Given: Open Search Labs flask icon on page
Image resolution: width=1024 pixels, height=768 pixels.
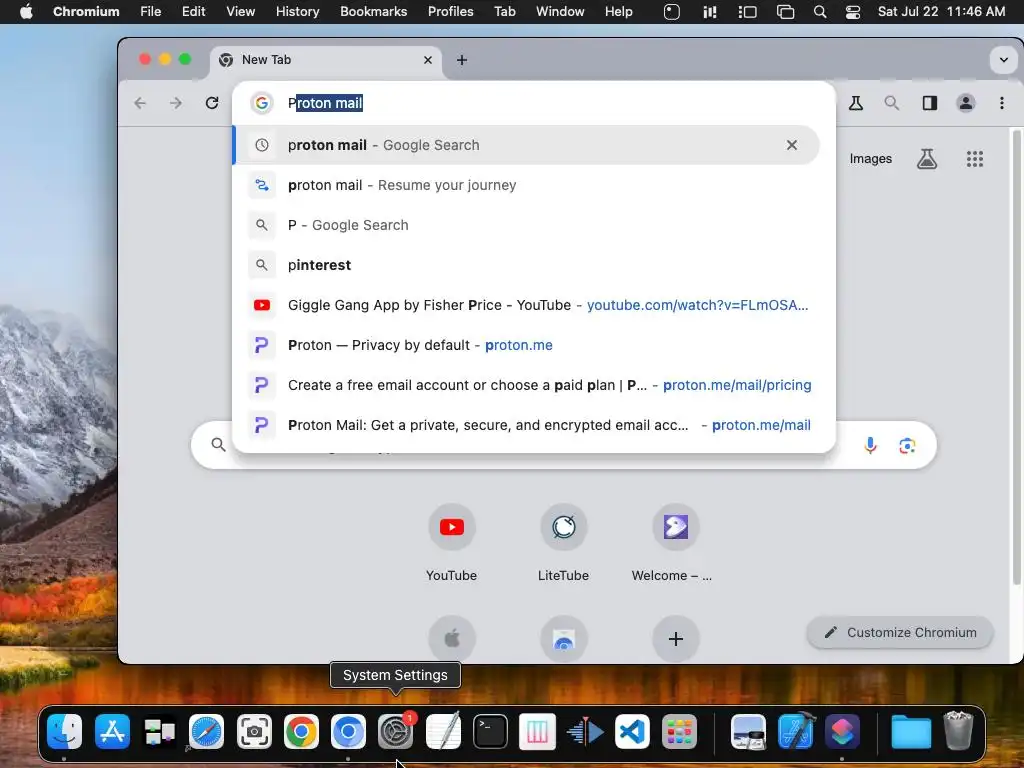Looking at the screenshot, I should 927,159.
